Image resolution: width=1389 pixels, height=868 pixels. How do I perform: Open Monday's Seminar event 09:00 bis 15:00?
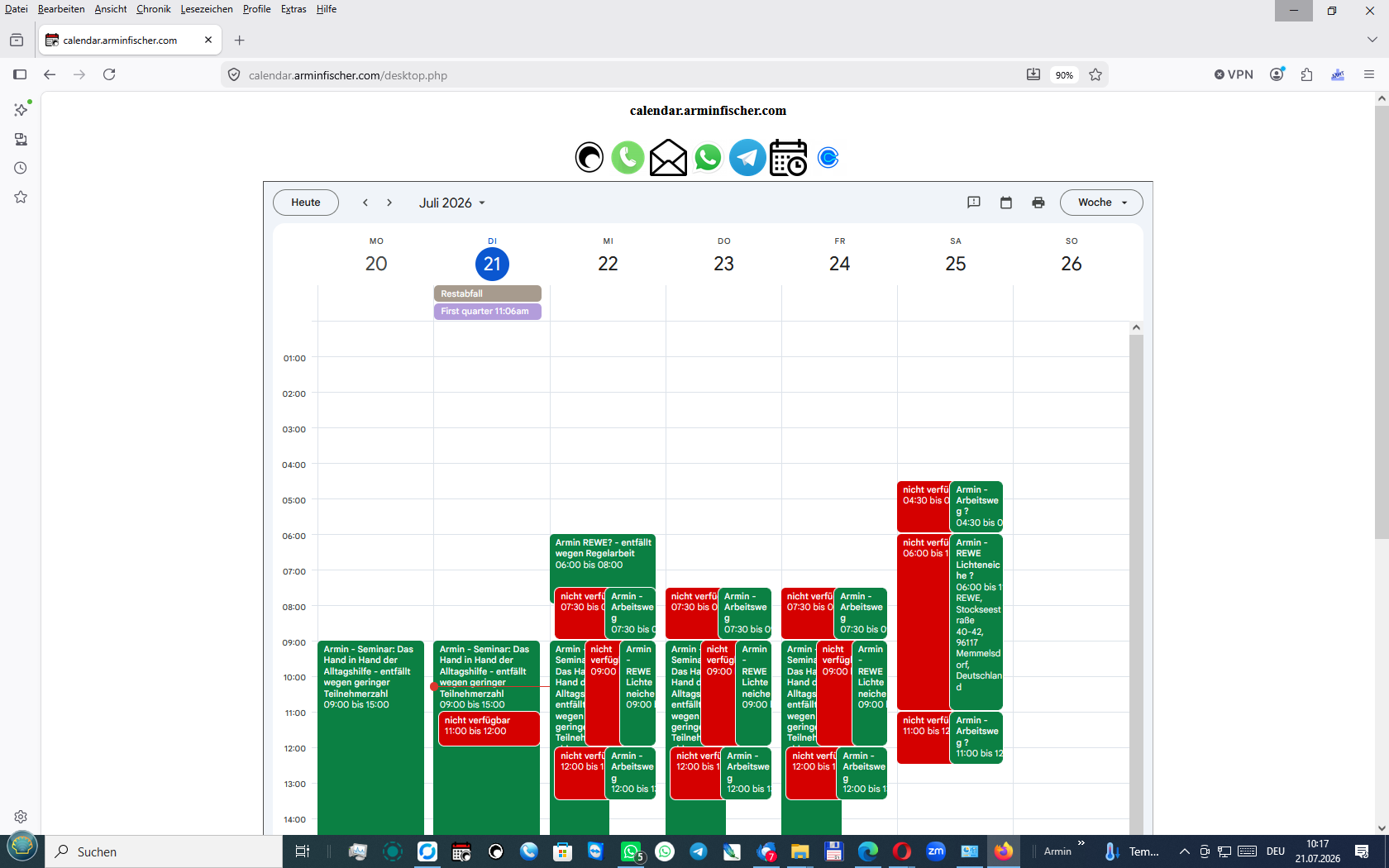370,737
